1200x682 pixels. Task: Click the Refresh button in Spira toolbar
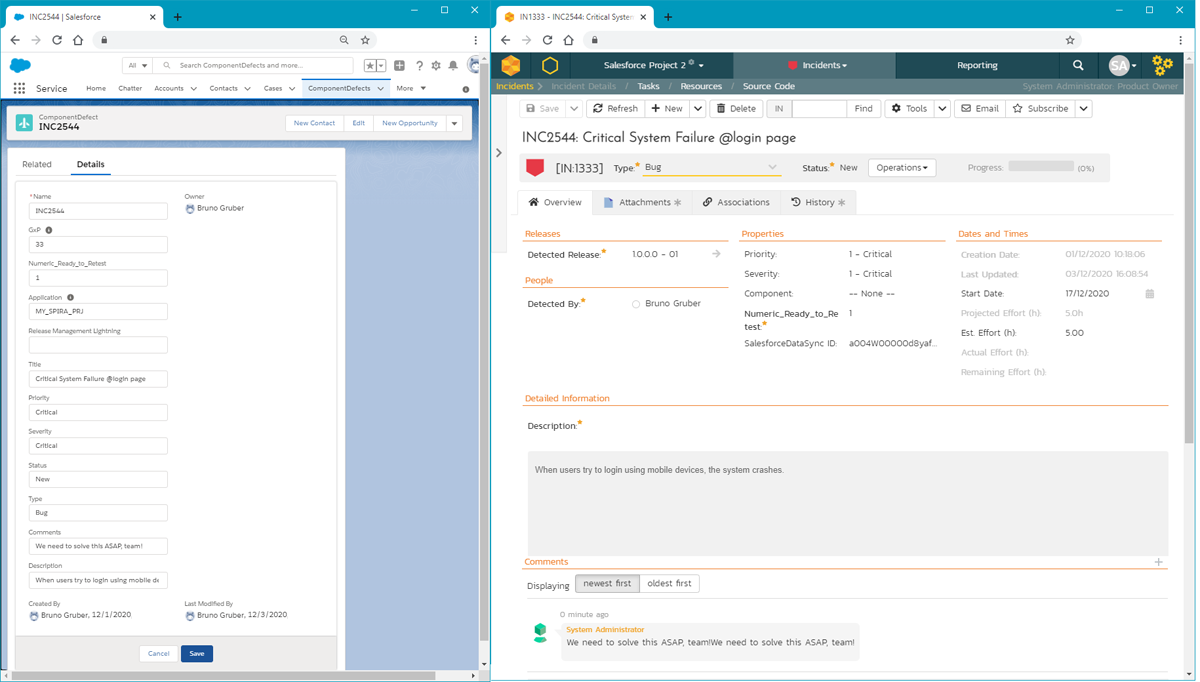pyautogui.click(x=614, y=108)
